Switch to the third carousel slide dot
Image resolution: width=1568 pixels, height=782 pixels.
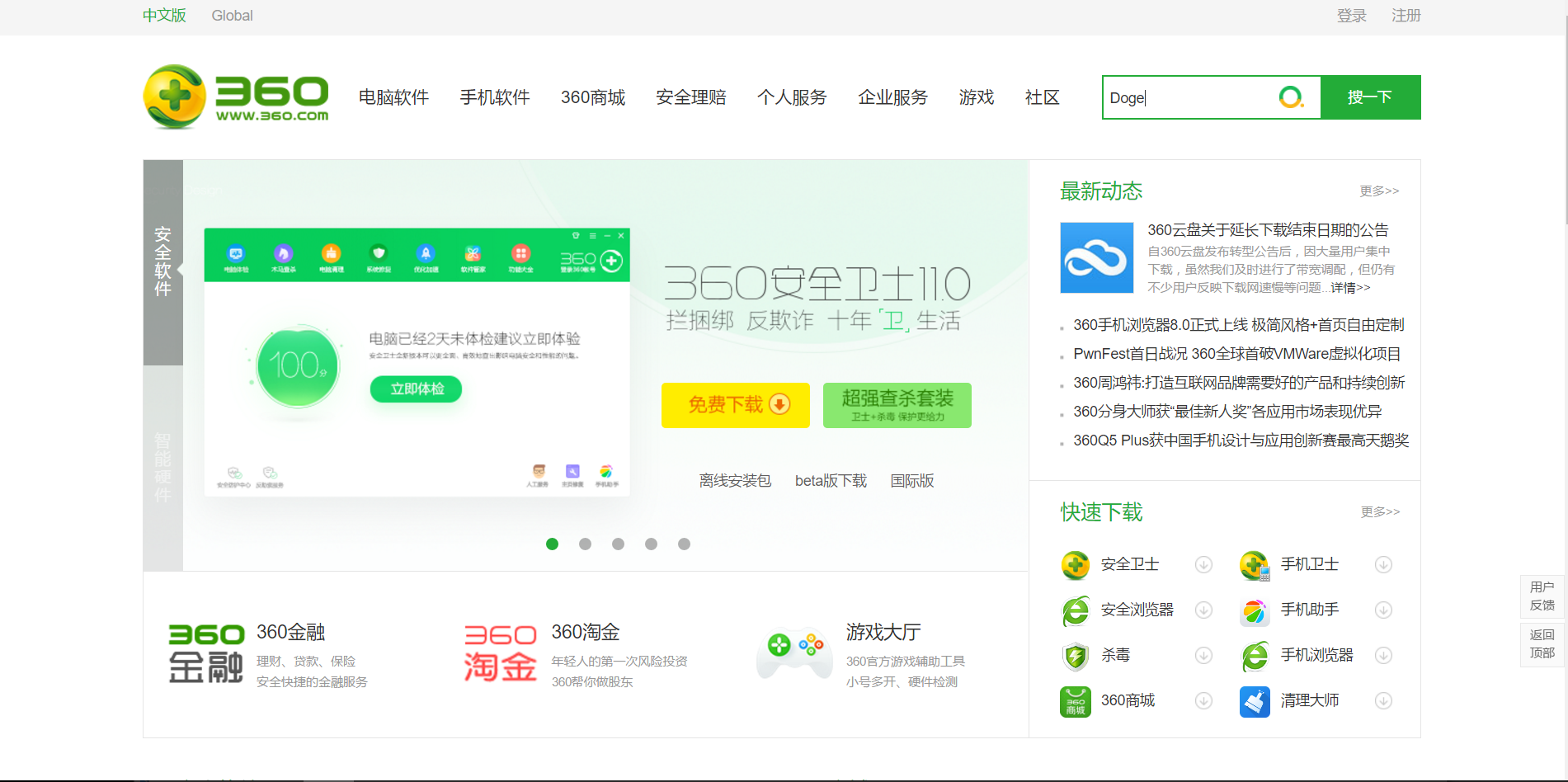pyautogui.click(x=618, y=544)
